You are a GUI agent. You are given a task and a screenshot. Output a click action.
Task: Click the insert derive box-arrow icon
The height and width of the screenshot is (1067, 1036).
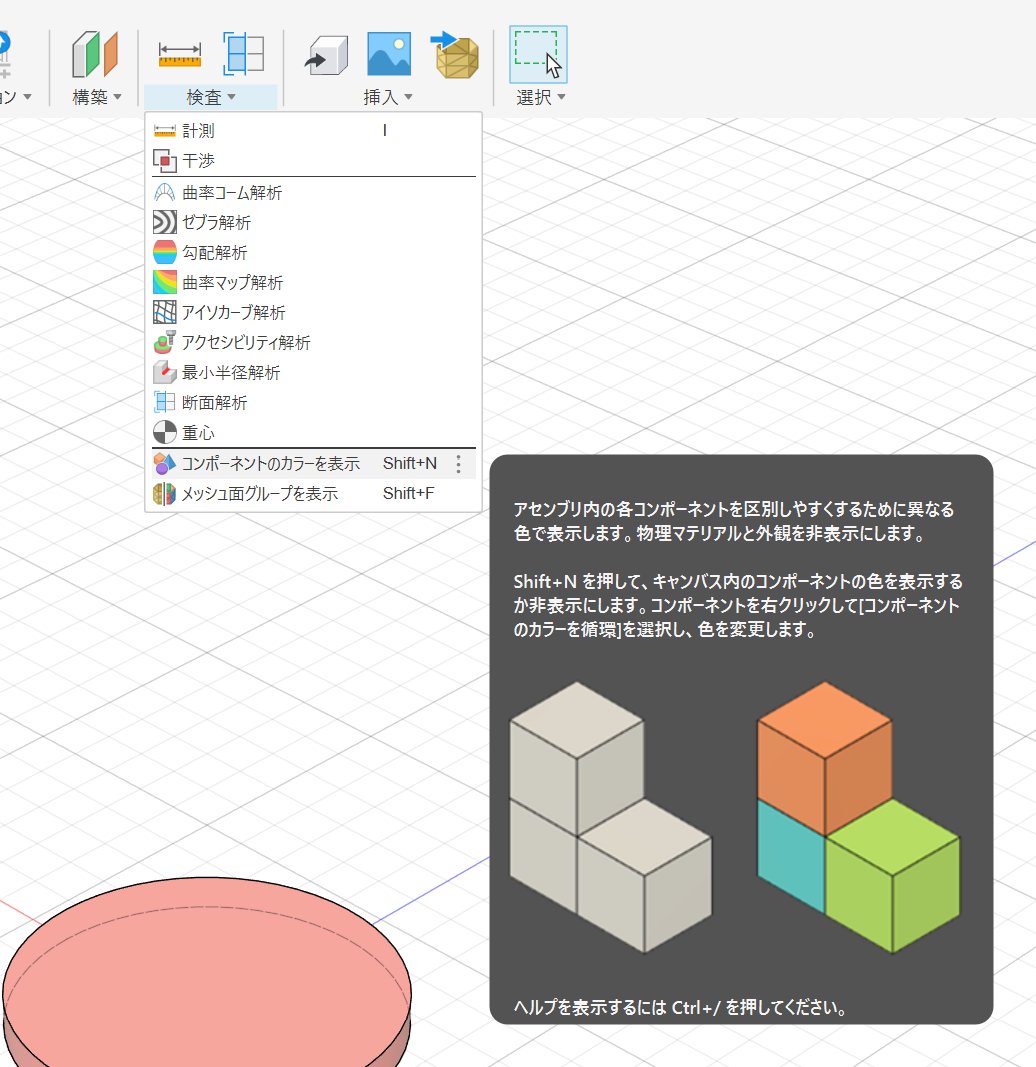326,56
